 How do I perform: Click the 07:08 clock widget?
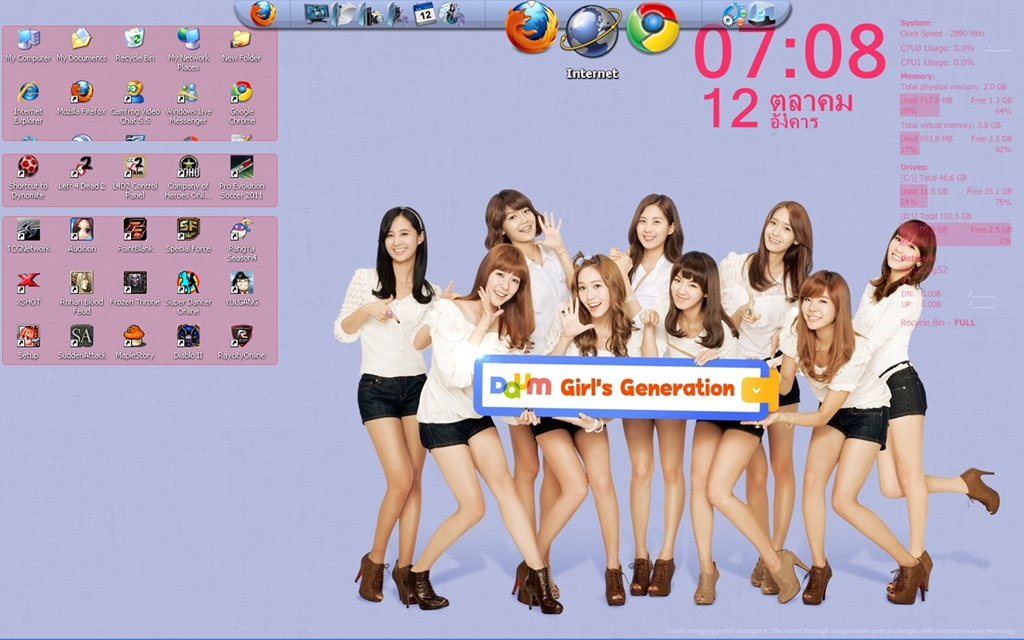790,51
